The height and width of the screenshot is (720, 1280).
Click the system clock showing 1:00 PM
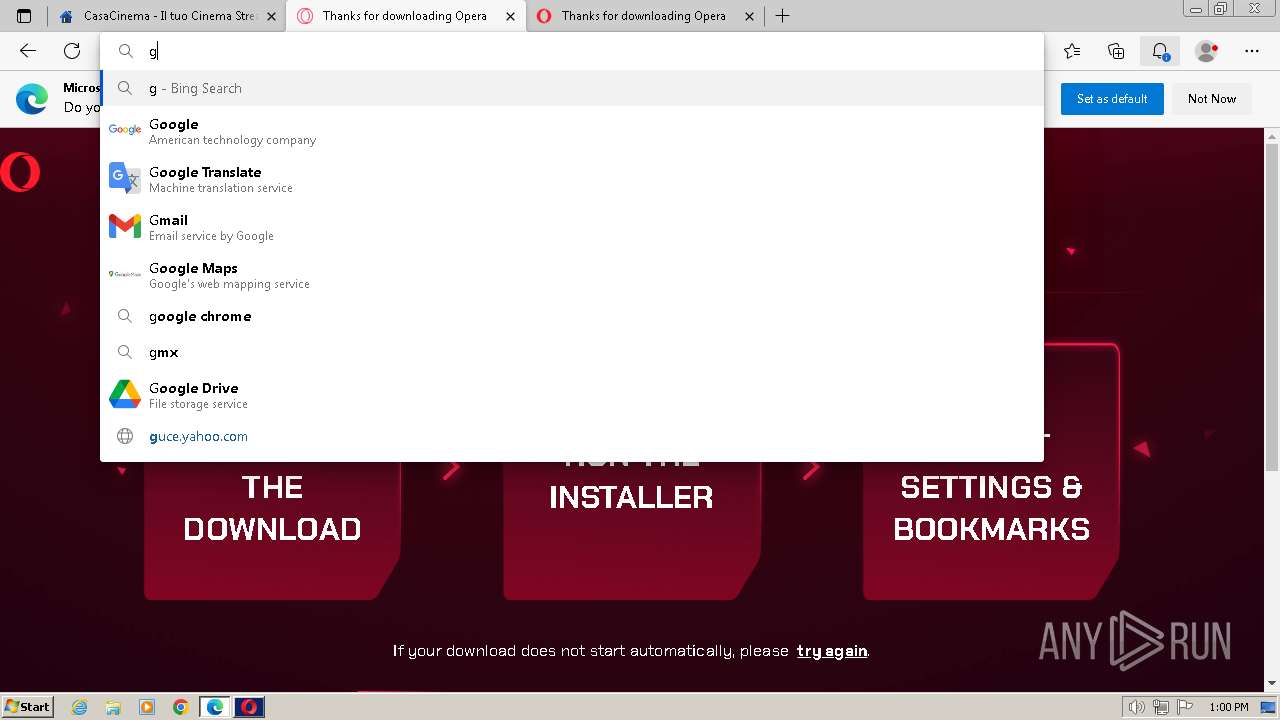click(x=1229, y=707)
